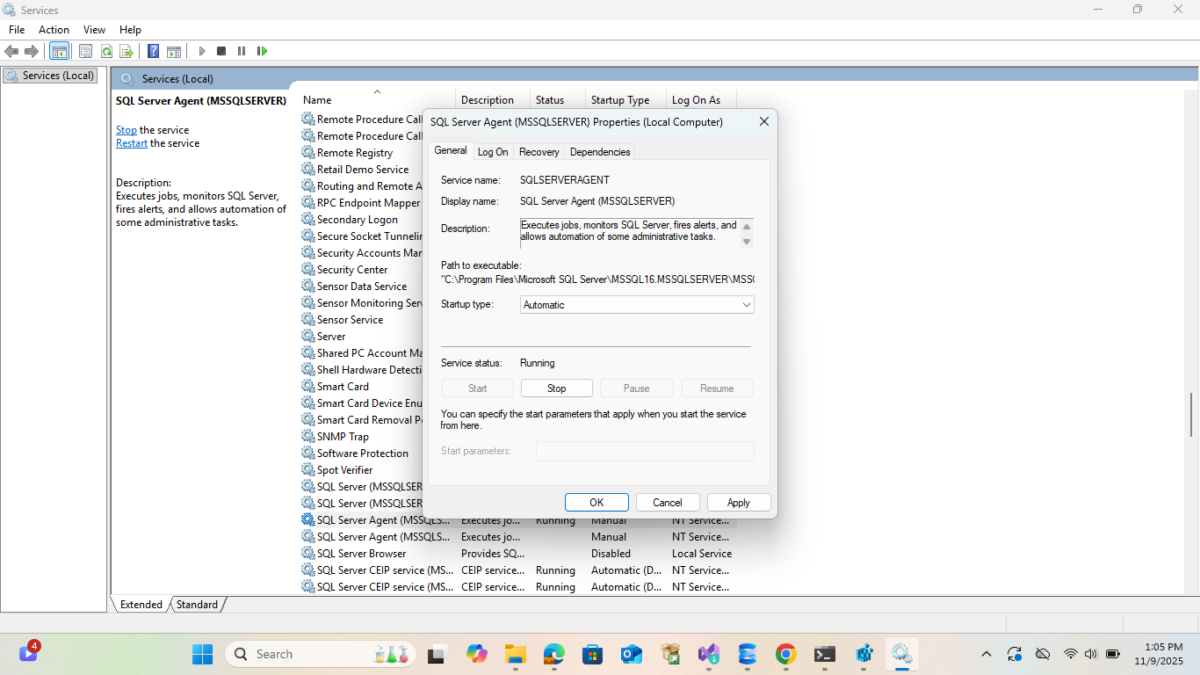Open File Explorer from the taskbar
This screenshot has height=675, width=1200.
[515, 654]
